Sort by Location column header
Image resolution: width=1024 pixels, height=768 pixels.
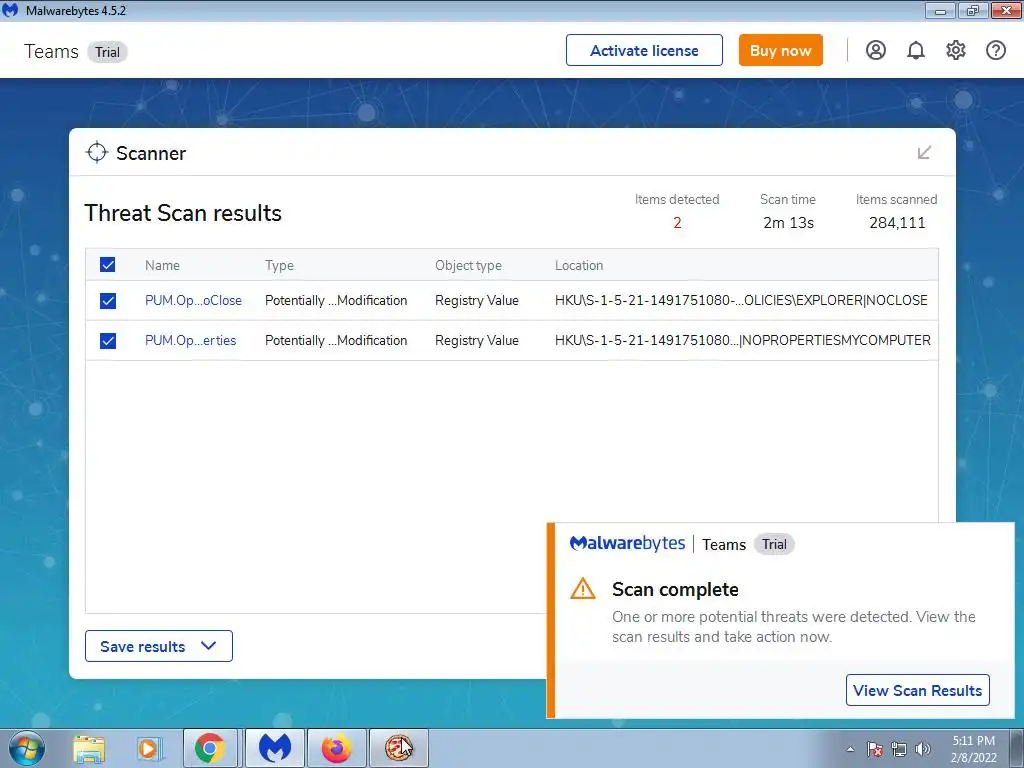tap(579, 265)
